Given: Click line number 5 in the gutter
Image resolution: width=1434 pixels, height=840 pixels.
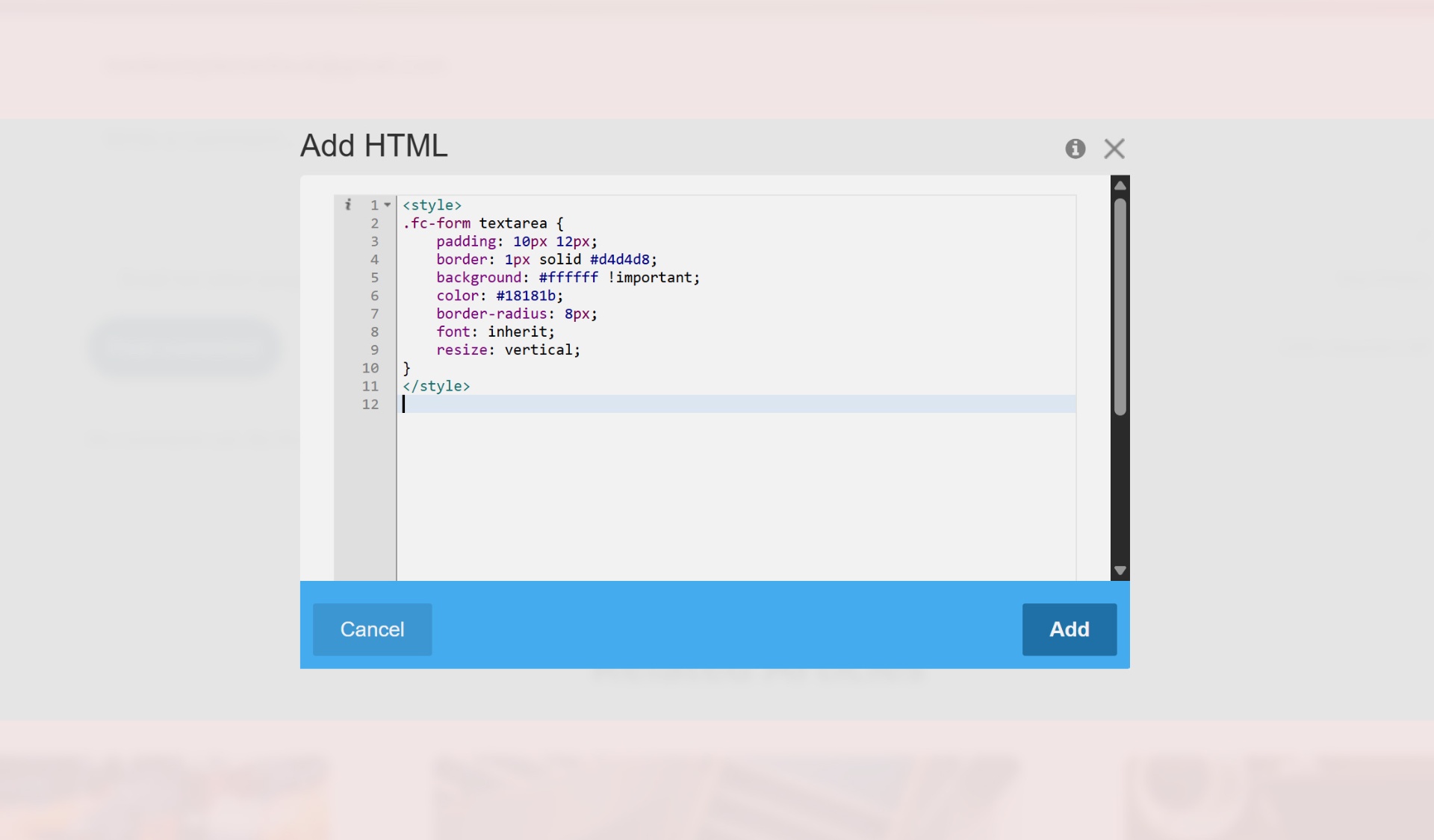Looking at the screenshot, I should (374, 278).
